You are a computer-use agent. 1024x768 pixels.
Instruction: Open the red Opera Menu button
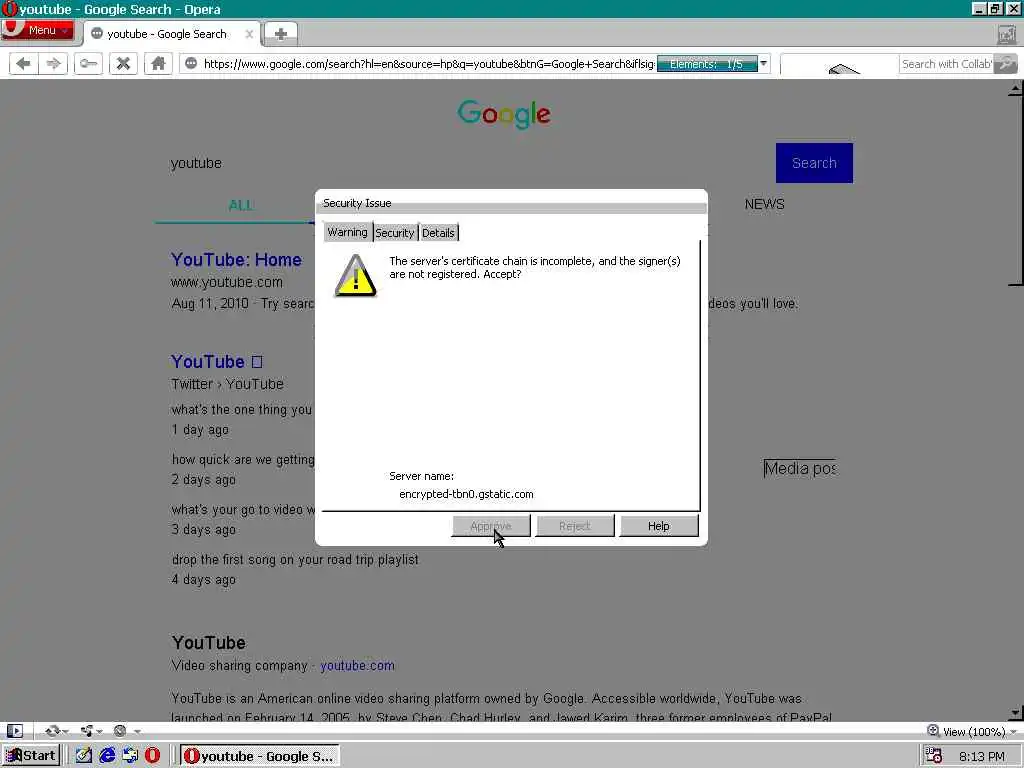(38, 30)
